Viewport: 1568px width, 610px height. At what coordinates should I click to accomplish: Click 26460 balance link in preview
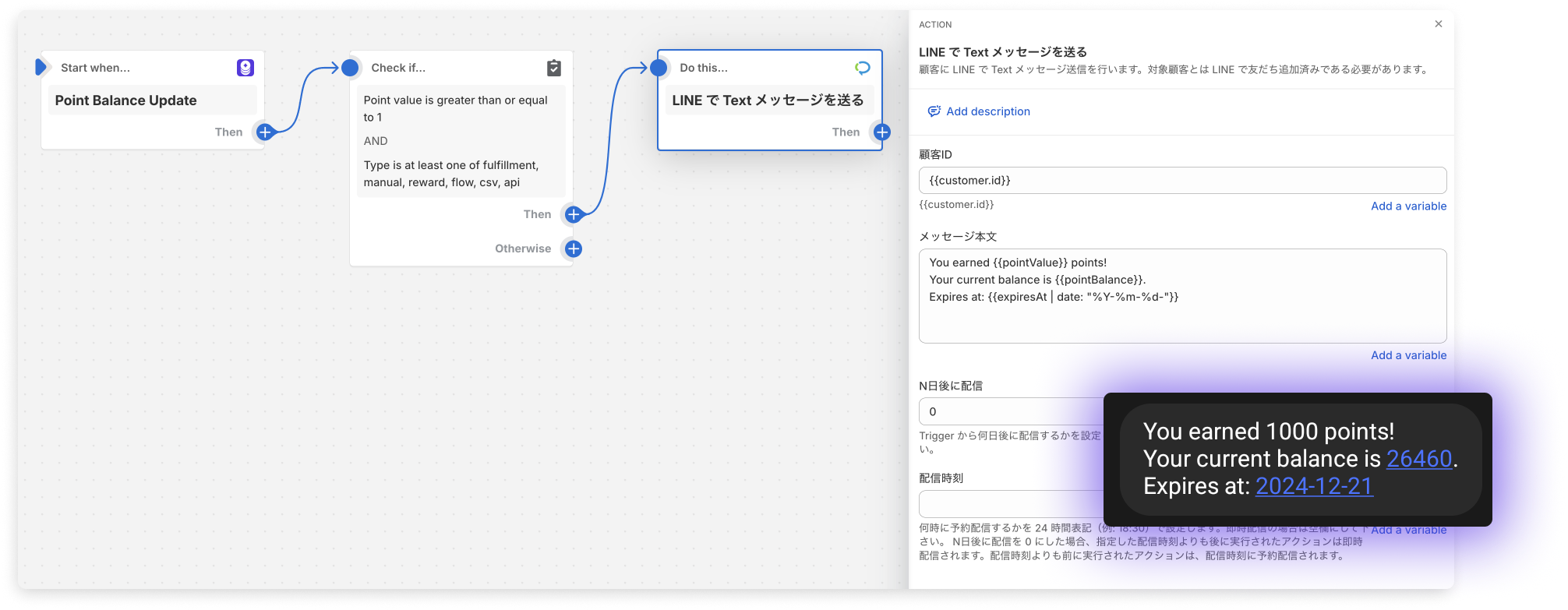click(x=1419, y=459)
